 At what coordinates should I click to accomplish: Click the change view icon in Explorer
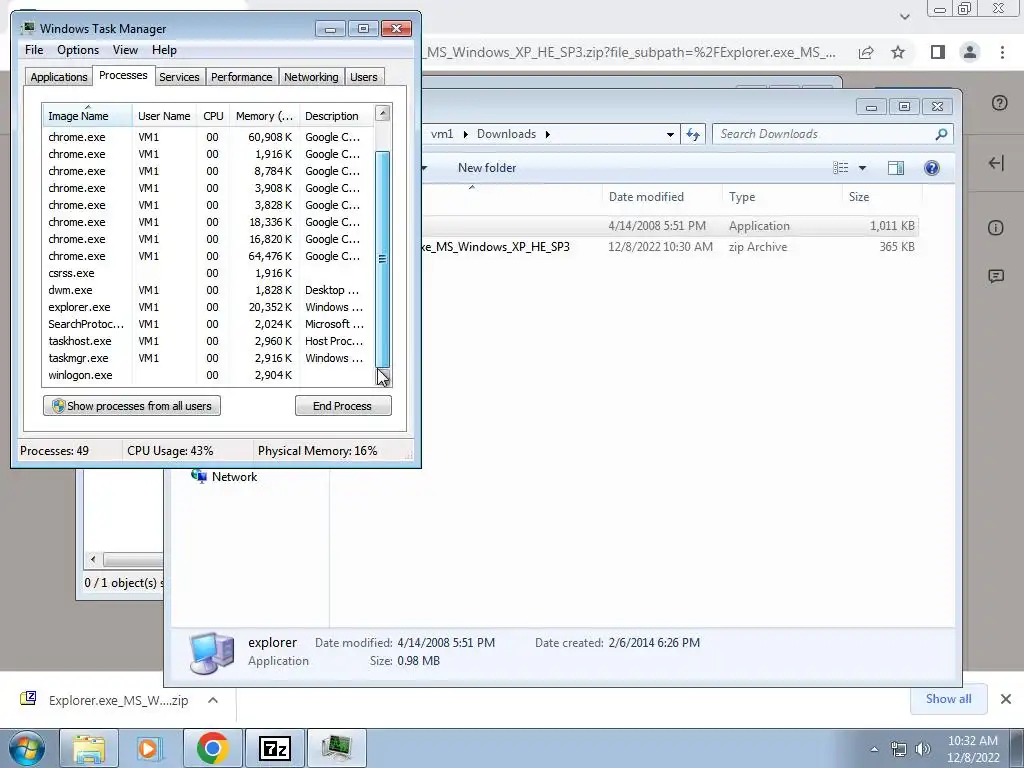point(840,168)
